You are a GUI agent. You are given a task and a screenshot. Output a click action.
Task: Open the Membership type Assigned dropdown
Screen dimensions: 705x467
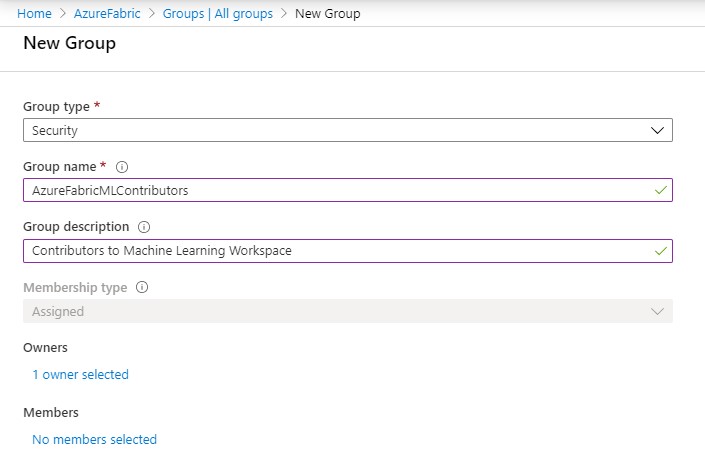348,311
